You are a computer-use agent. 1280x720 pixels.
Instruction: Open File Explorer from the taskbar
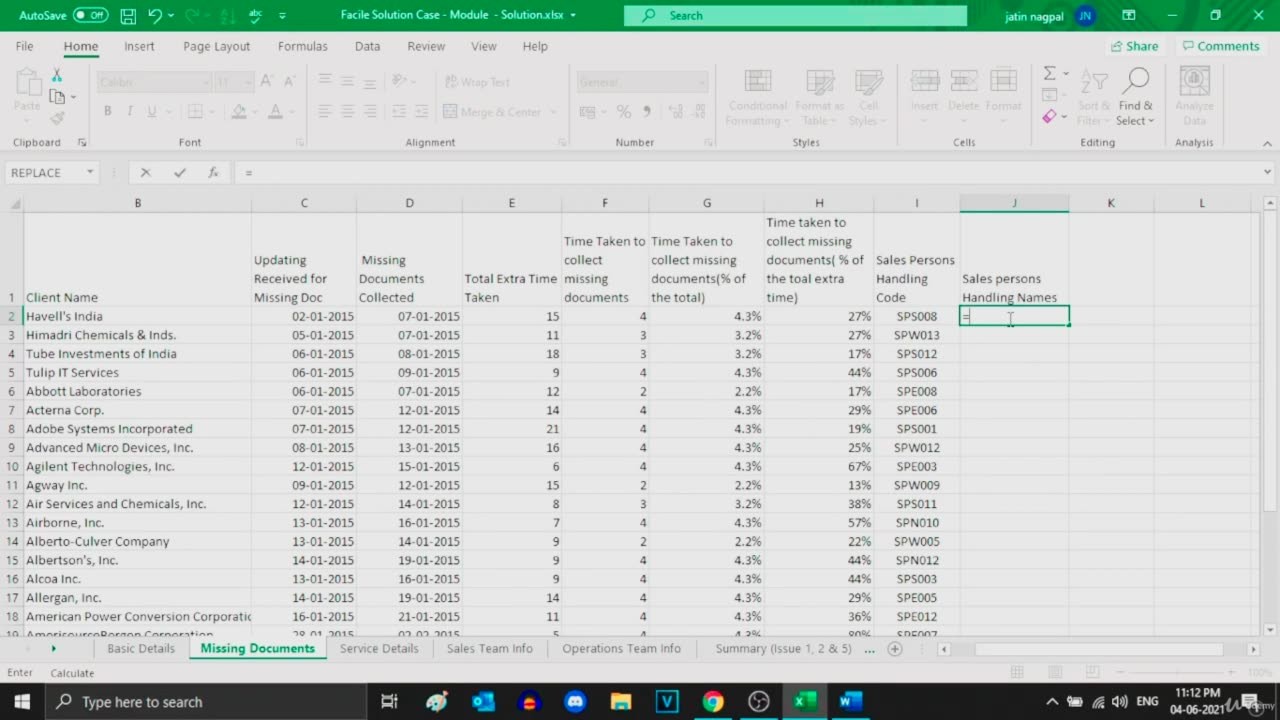(x=621, y=701)
